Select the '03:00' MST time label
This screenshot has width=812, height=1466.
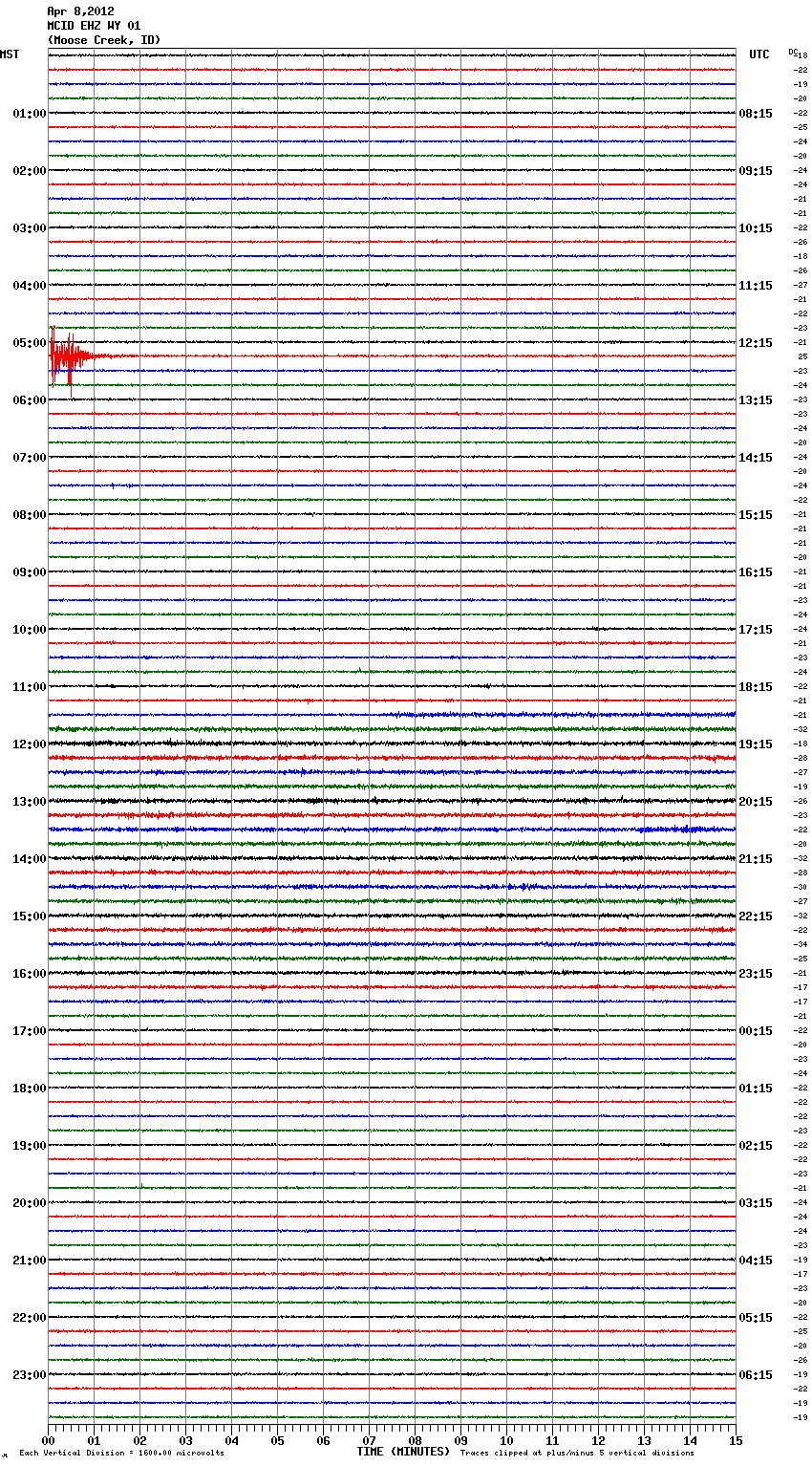pyautogui.click(x=30, y=228)
